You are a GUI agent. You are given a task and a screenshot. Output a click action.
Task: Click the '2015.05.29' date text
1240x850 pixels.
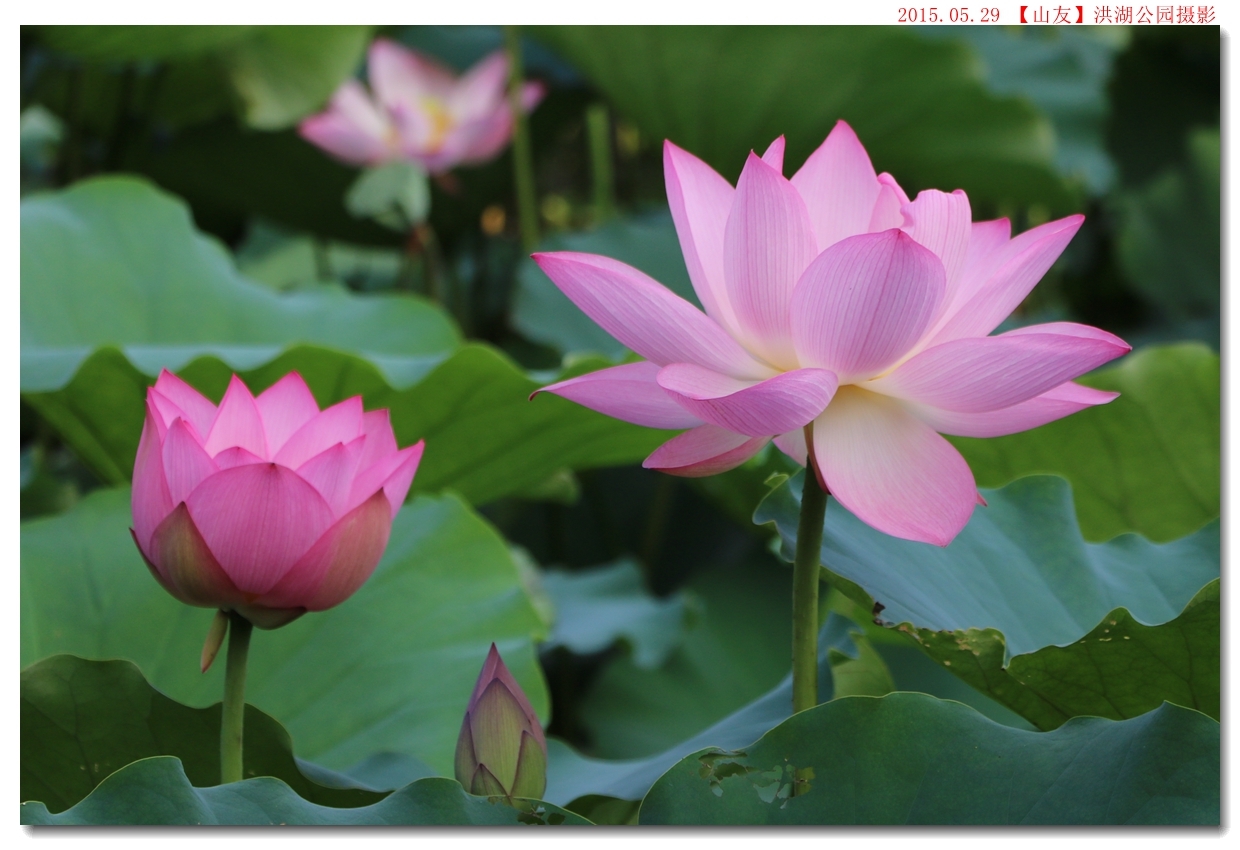pyautogui.click(x=948, y=14)
